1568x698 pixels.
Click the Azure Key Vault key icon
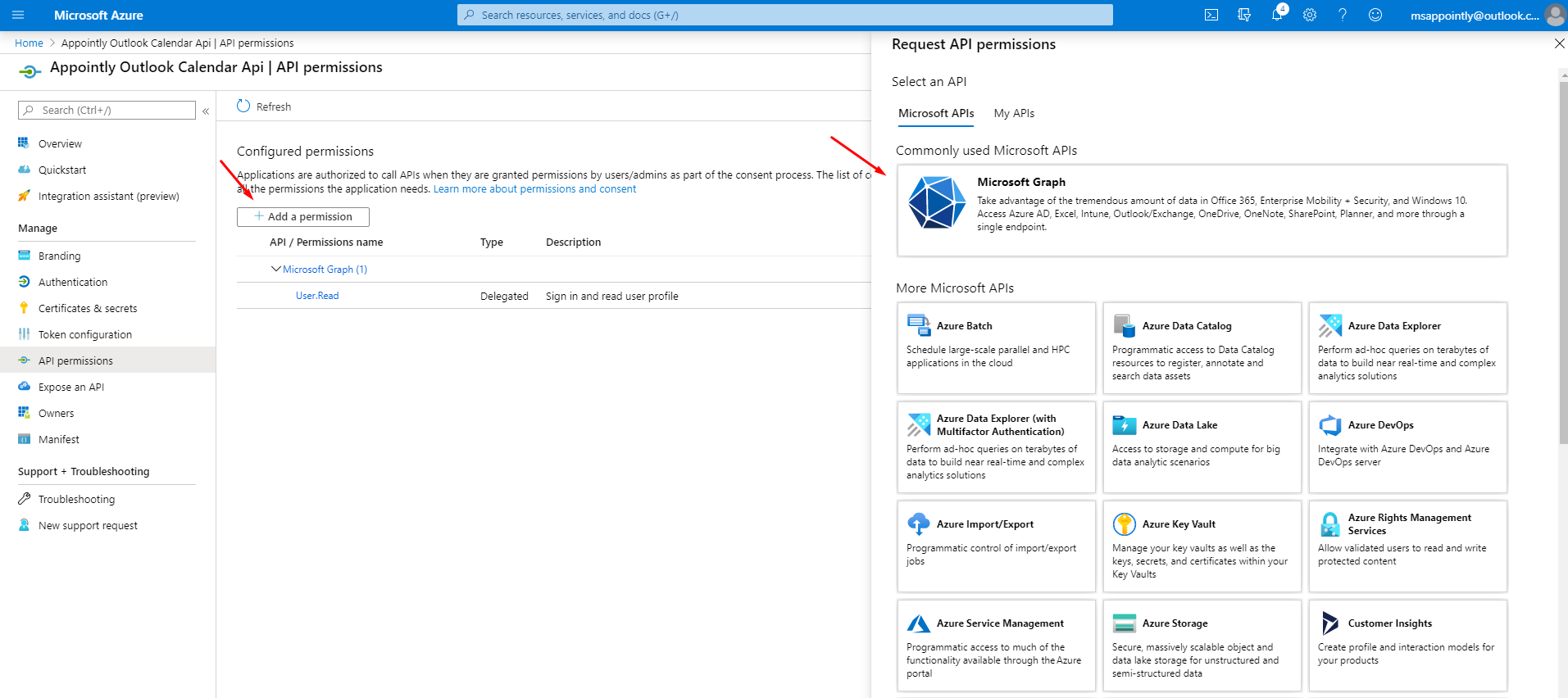click(1125, 523)
